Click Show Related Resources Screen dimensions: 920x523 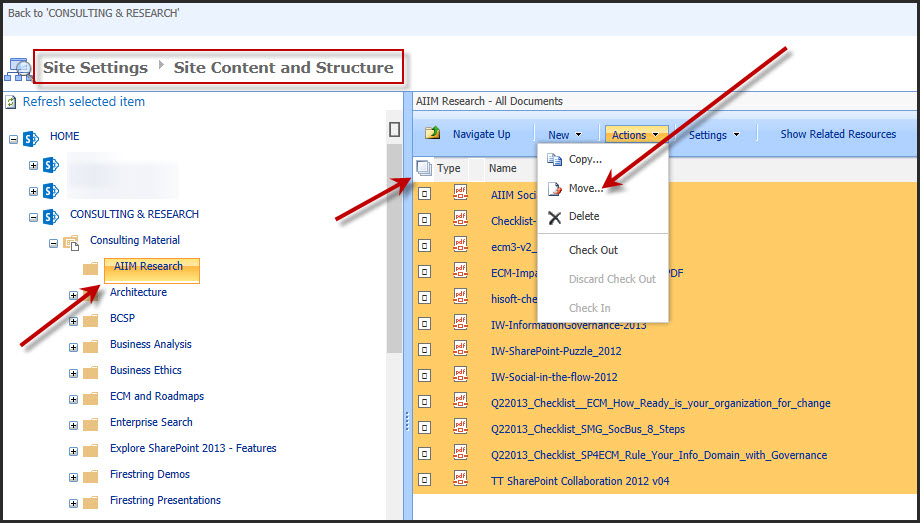click(838, 134)
